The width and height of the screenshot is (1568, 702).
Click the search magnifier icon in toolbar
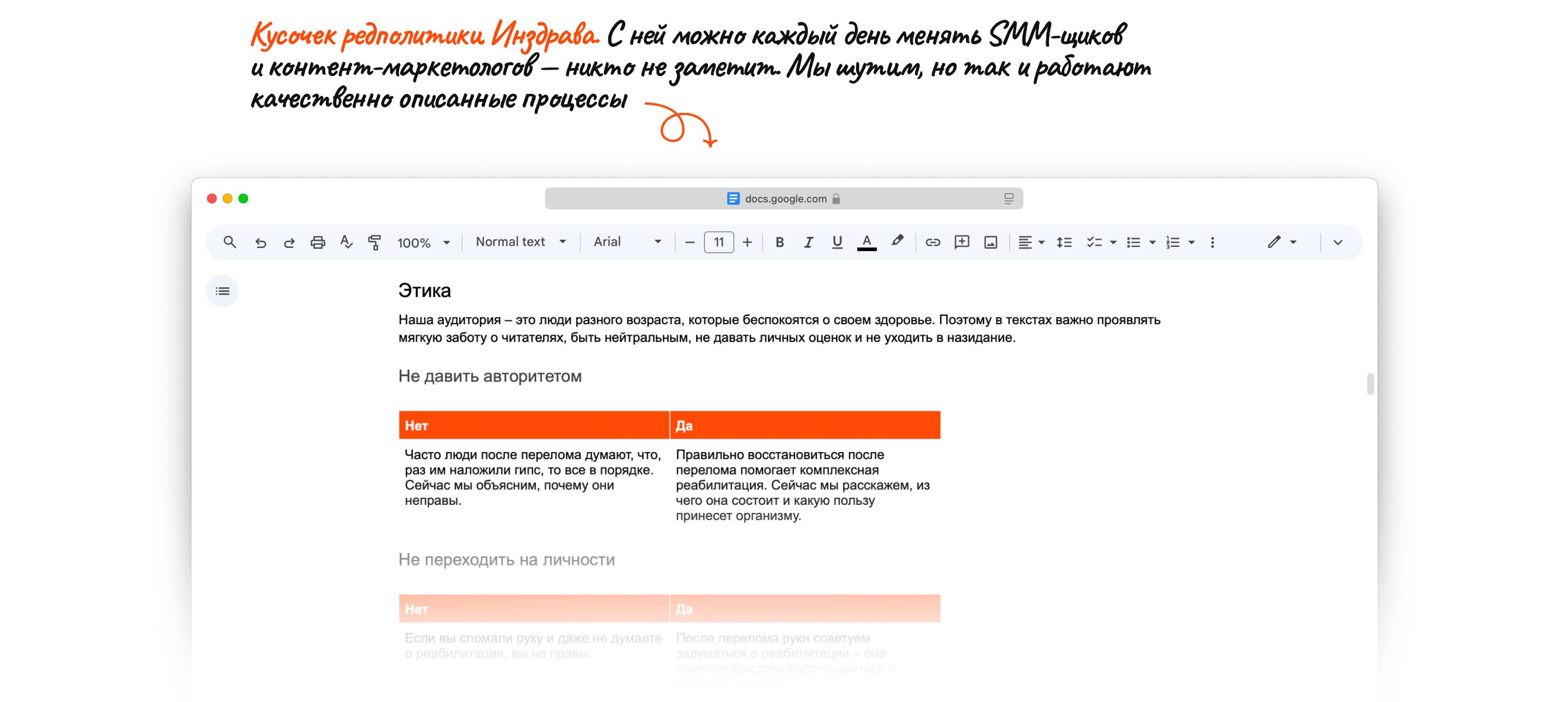[229, 242]
